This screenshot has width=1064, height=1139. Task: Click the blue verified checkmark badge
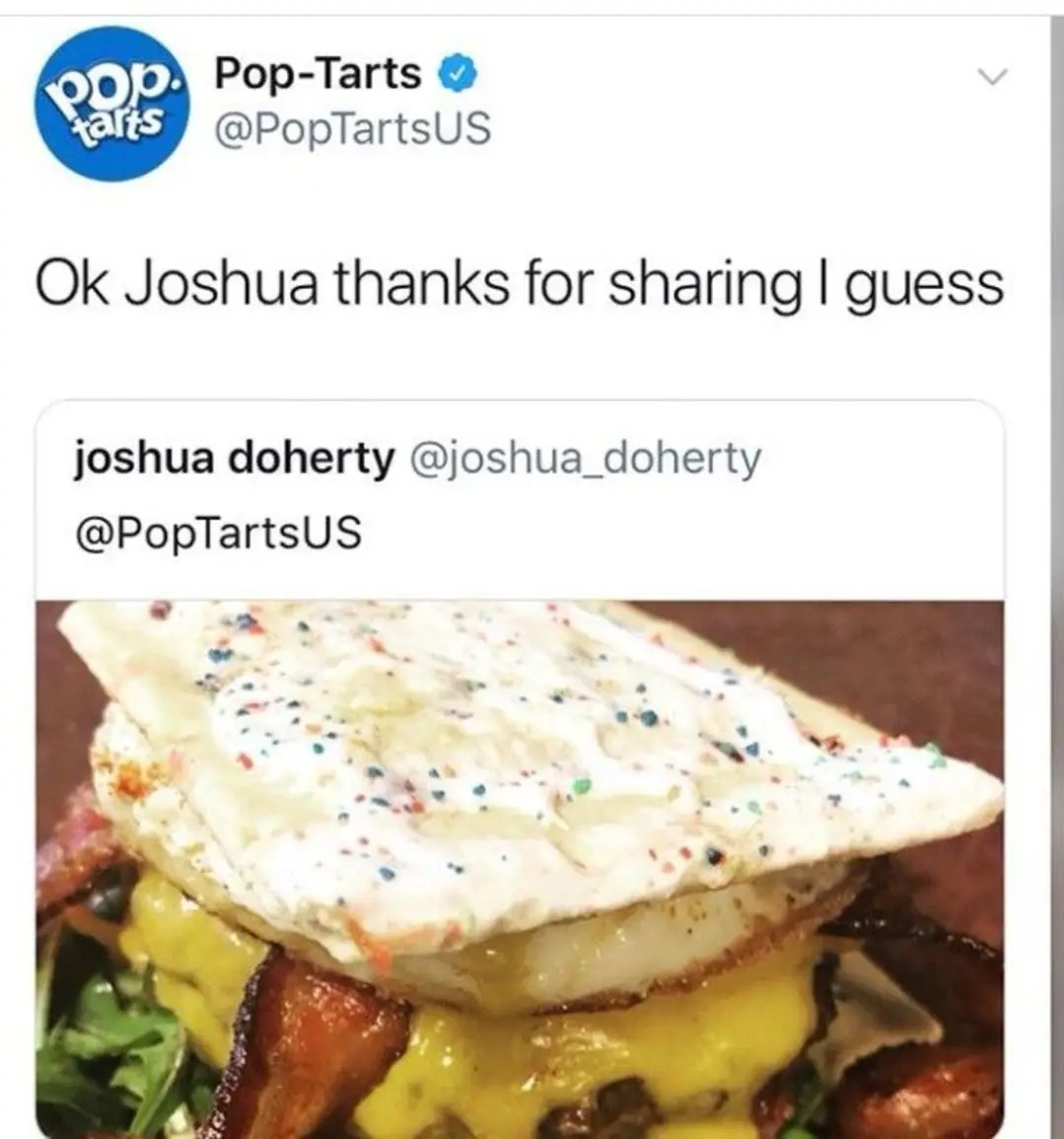460,73
